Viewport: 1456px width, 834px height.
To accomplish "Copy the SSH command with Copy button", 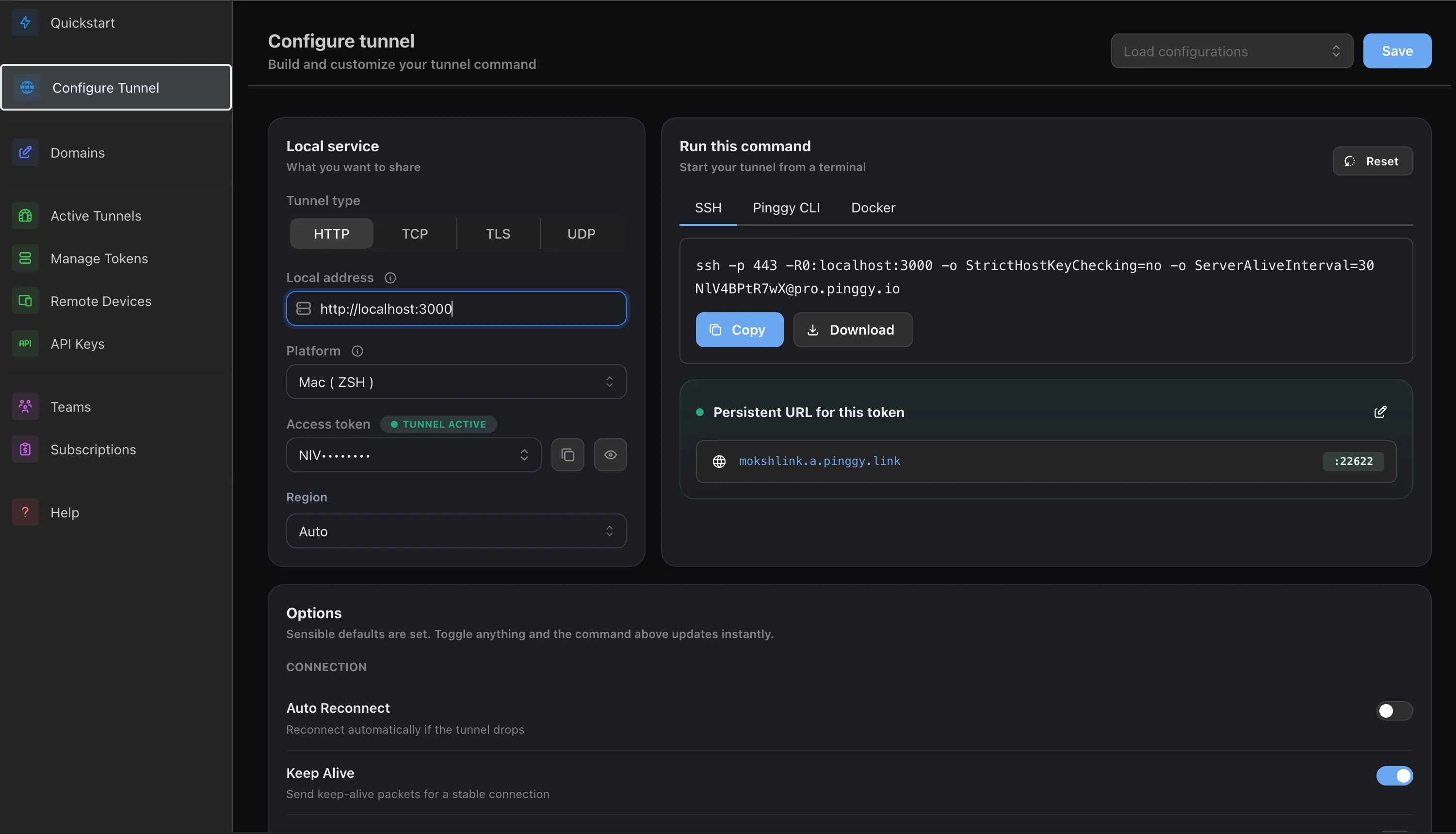I will (739, 330).
